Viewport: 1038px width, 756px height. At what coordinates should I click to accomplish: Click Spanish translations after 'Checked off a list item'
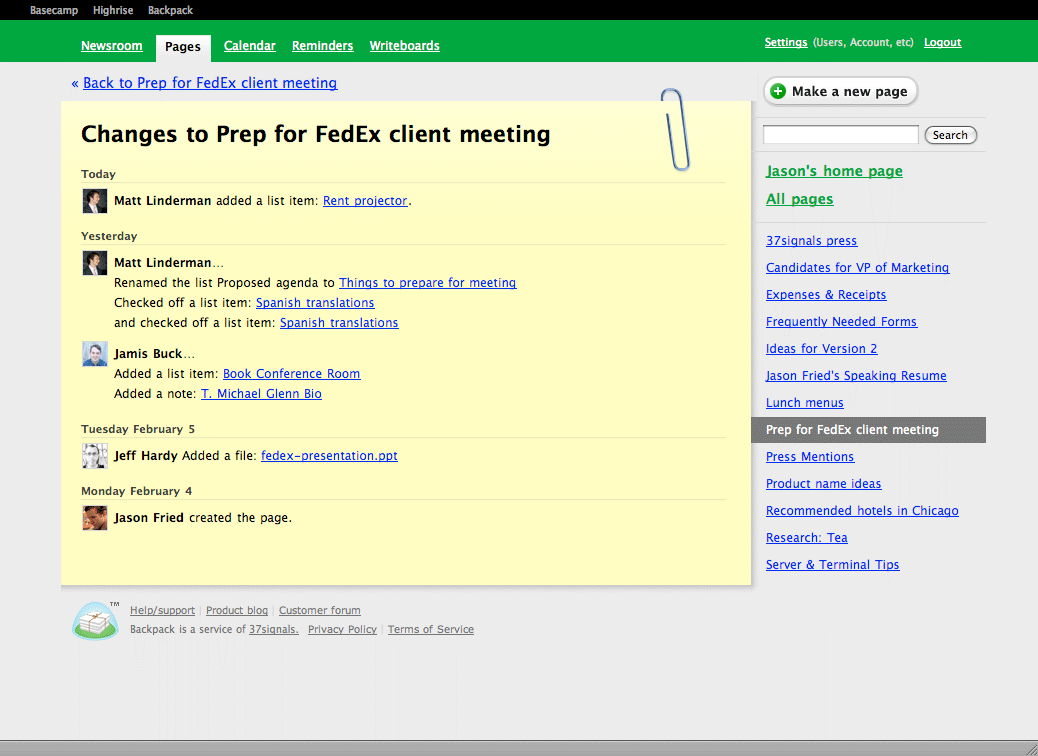[x=315, y=303]
